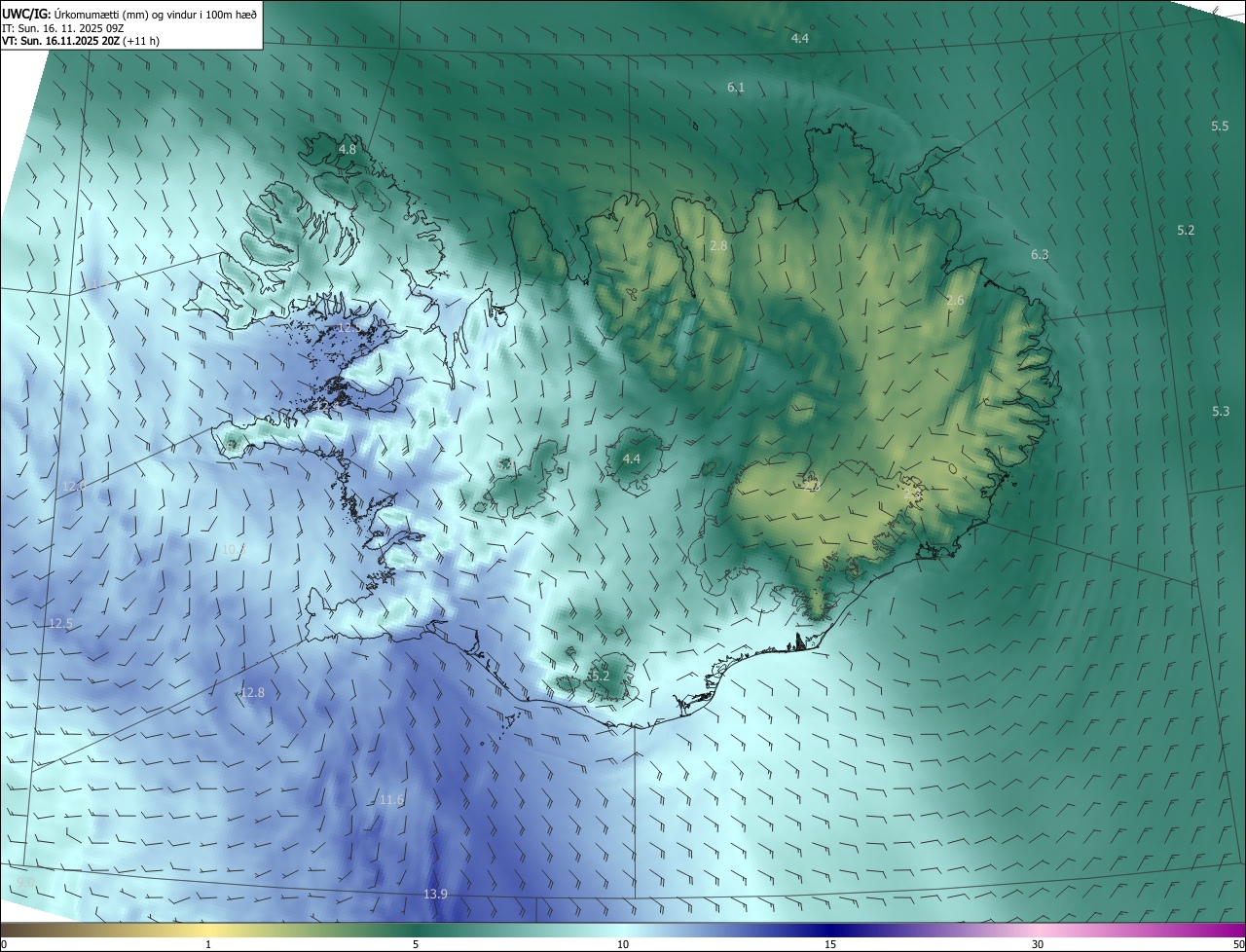The image size is (1246, 952).
Task: Pick the dark navy band of the colour scale
Action: pyautogui.click(x=830, y=930)
